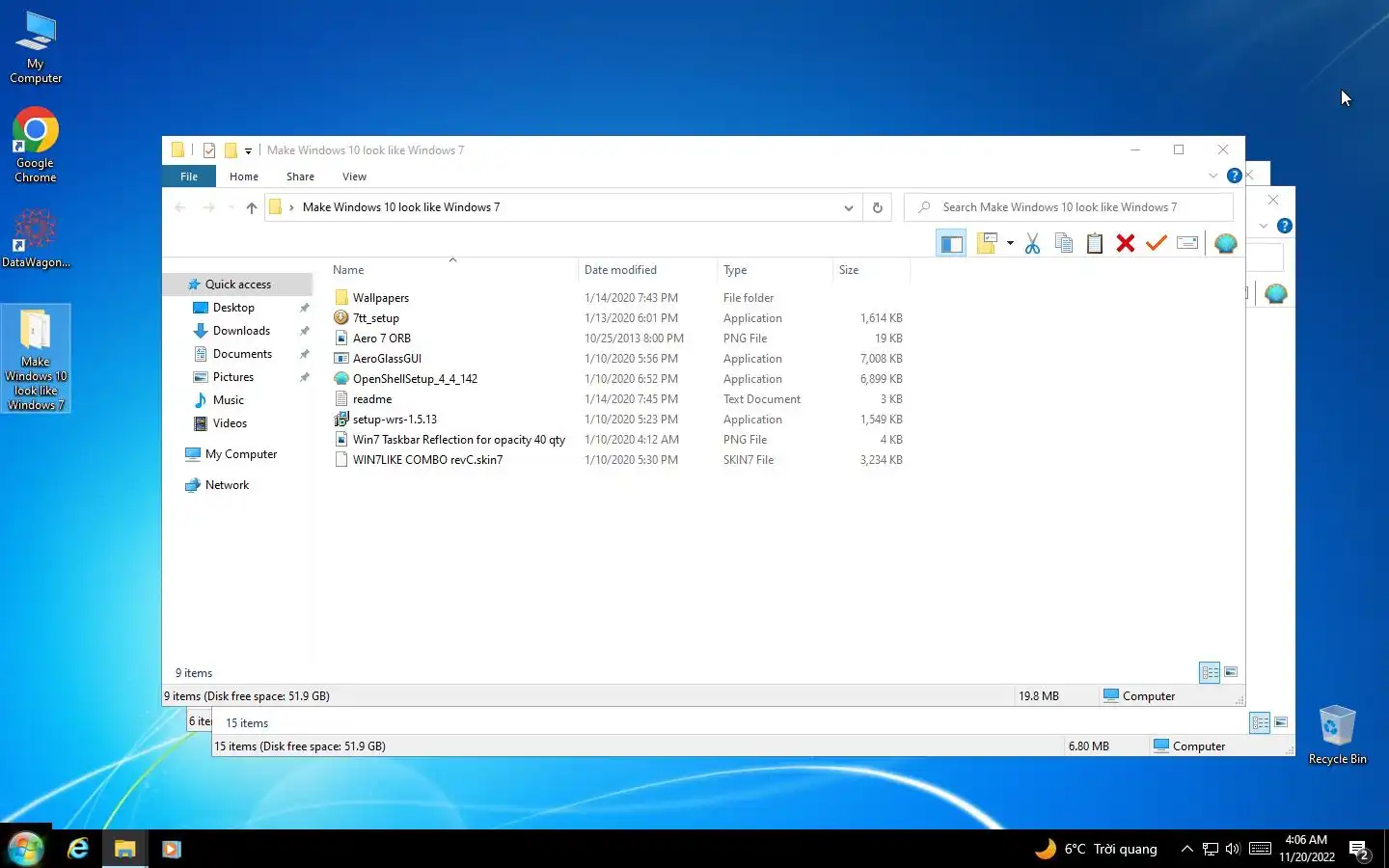
Task: Open Desktop in the navigation pane
Action: 233,308
